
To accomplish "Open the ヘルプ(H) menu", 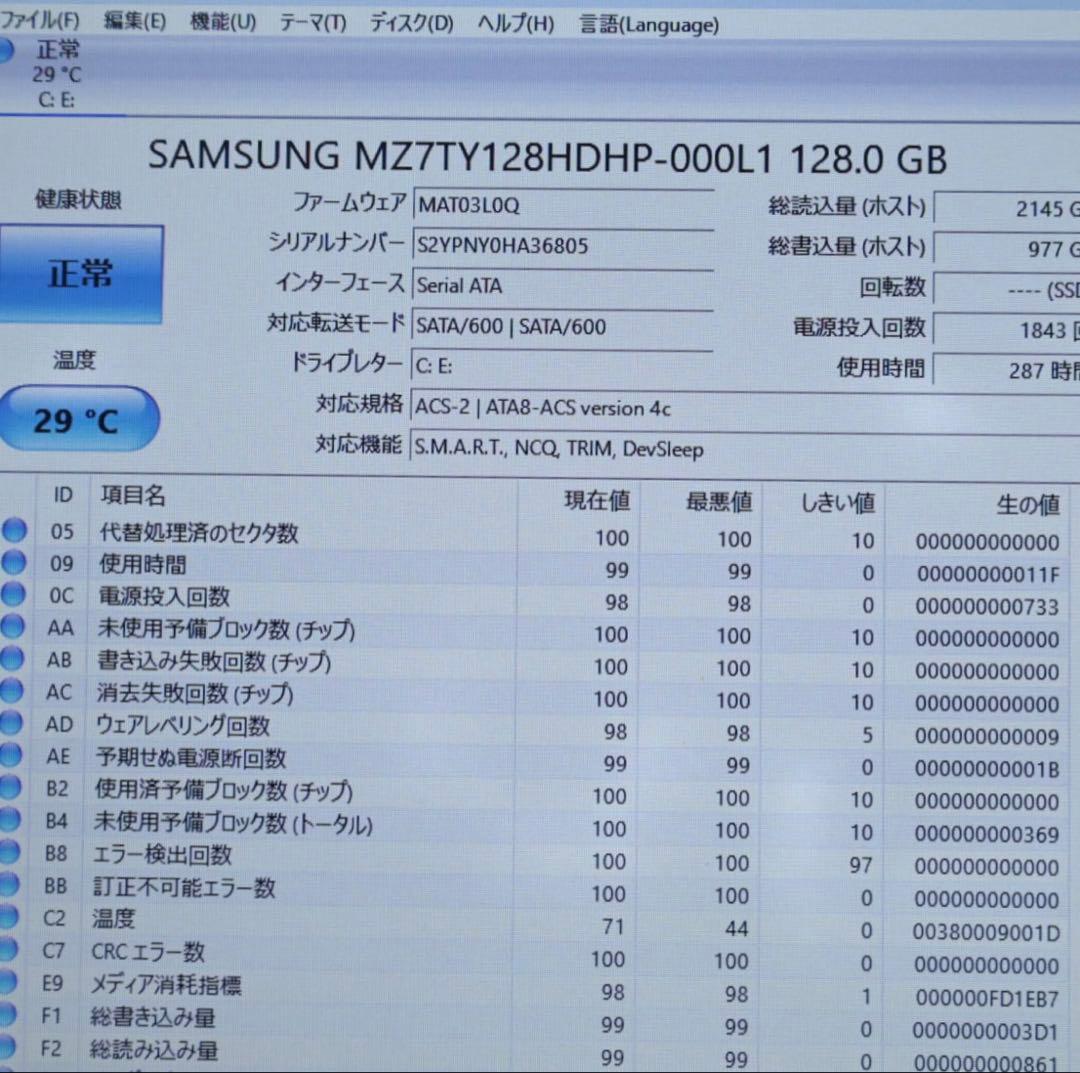I will pyautogui.click(x=513, y=22).
